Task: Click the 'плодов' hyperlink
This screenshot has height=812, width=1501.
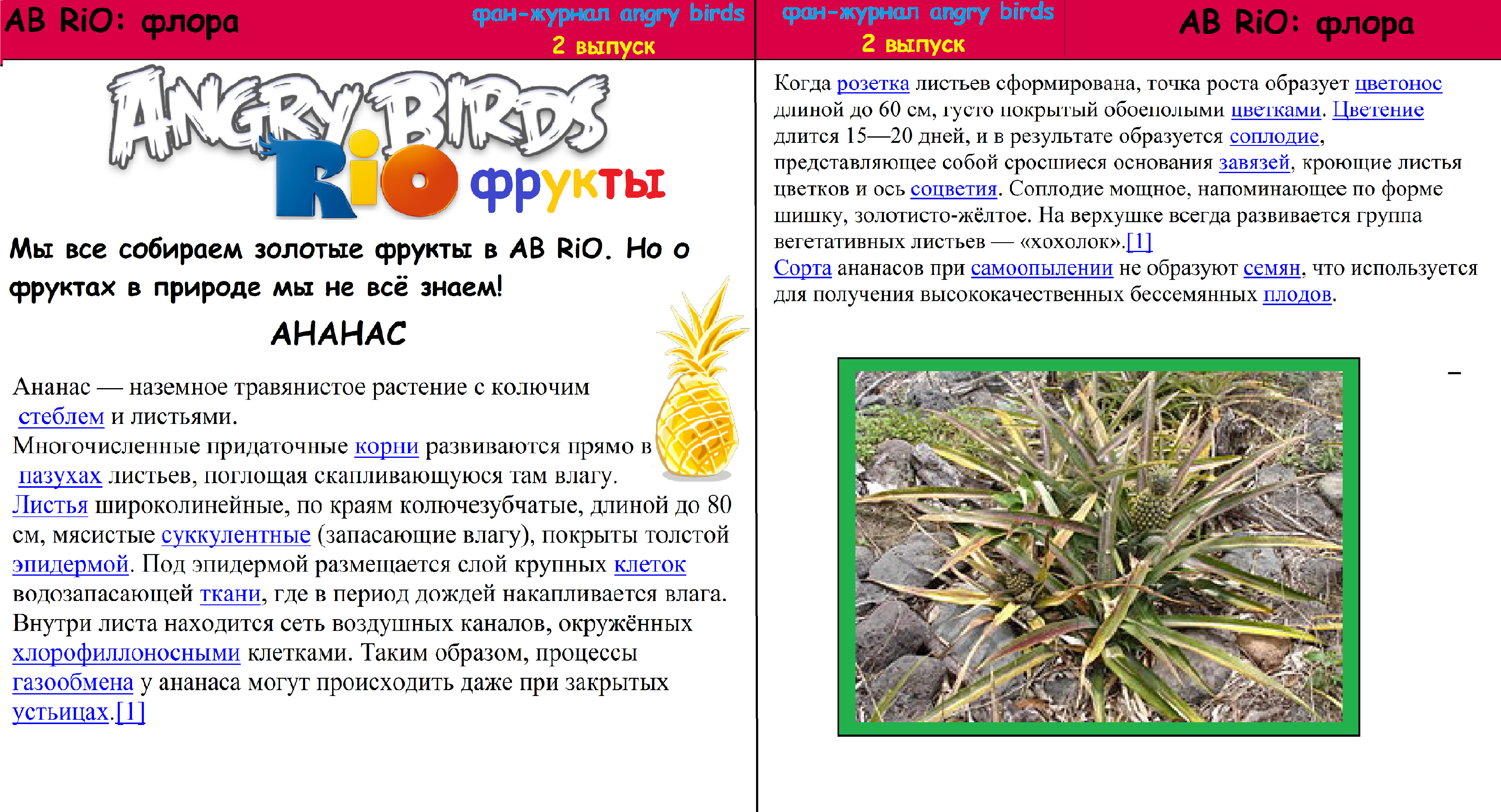Action: coord(1297,295)
